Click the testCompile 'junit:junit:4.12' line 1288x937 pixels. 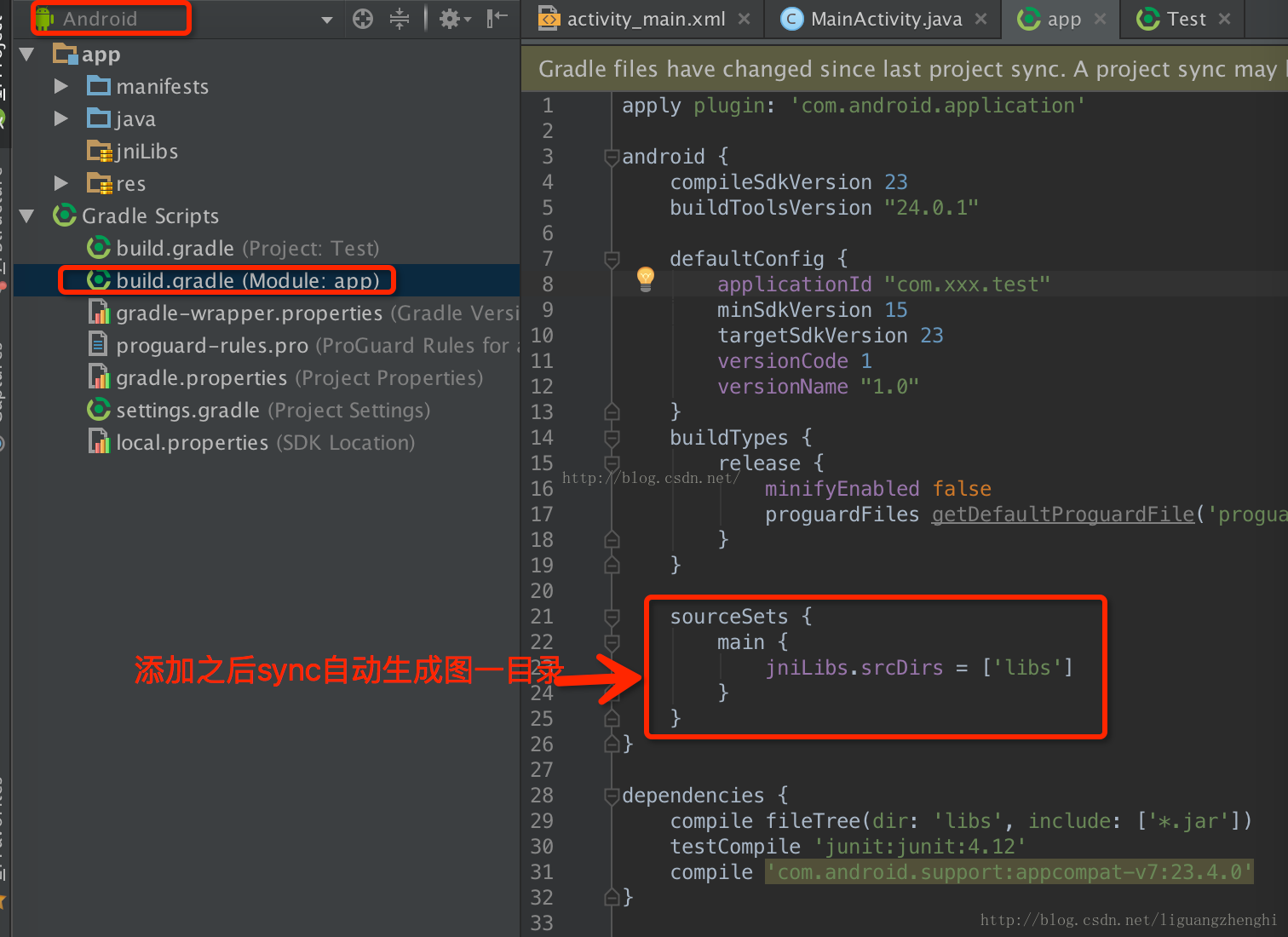tap(848, 847)
